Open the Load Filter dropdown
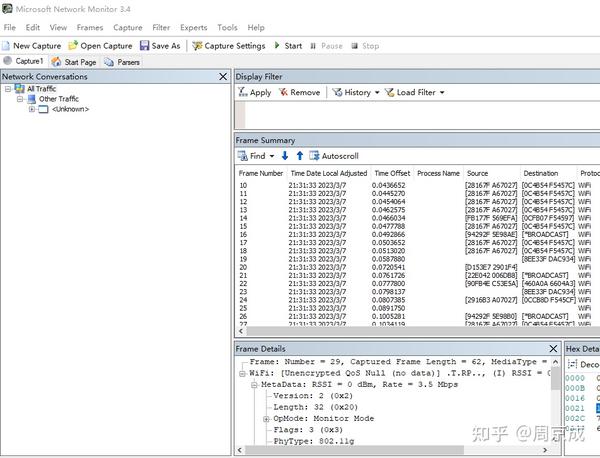Viewport: 600px width, 458px height. 414,92
